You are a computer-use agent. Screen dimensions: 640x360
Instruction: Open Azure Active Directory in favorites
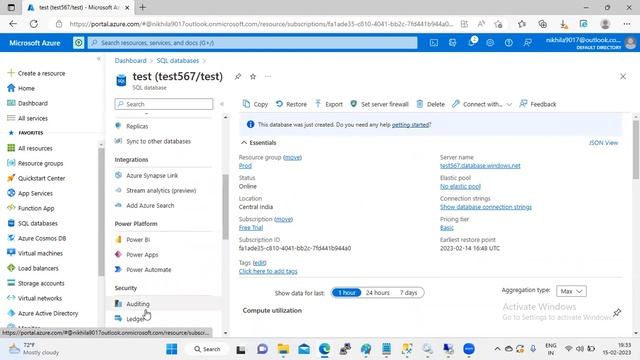(x=43, y=313)
